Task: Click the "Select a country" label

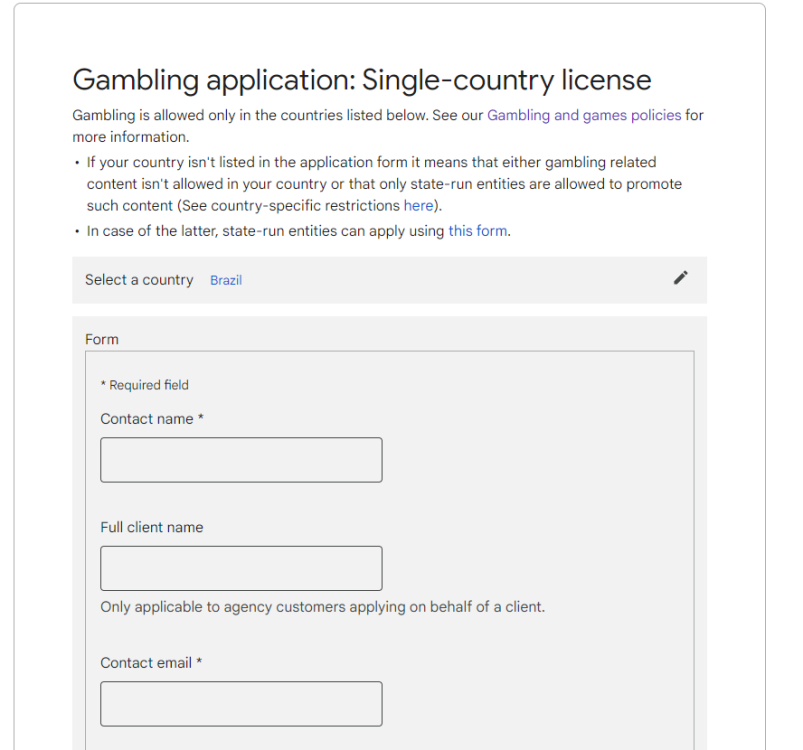Action: click(x=139, y=280)
